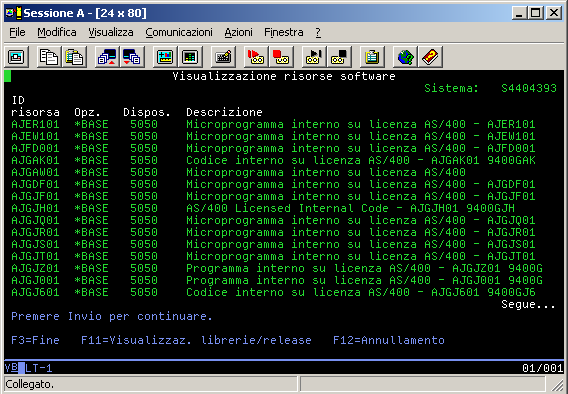The image size is (568, 394).
Task: Select resource ID AJGJ001
Action: [35, 280]
